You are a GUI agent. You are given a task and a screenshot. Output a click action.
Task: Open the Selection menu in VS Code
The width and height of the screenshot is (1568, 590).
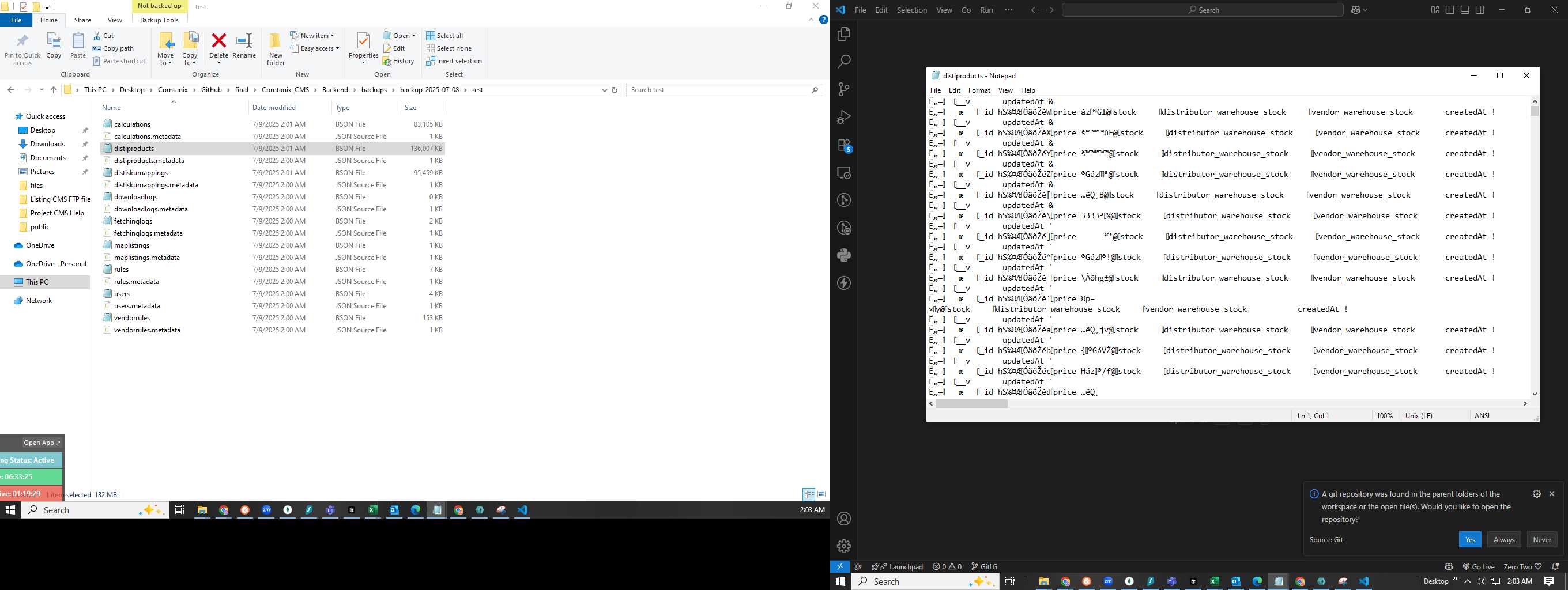click(912, 10)
